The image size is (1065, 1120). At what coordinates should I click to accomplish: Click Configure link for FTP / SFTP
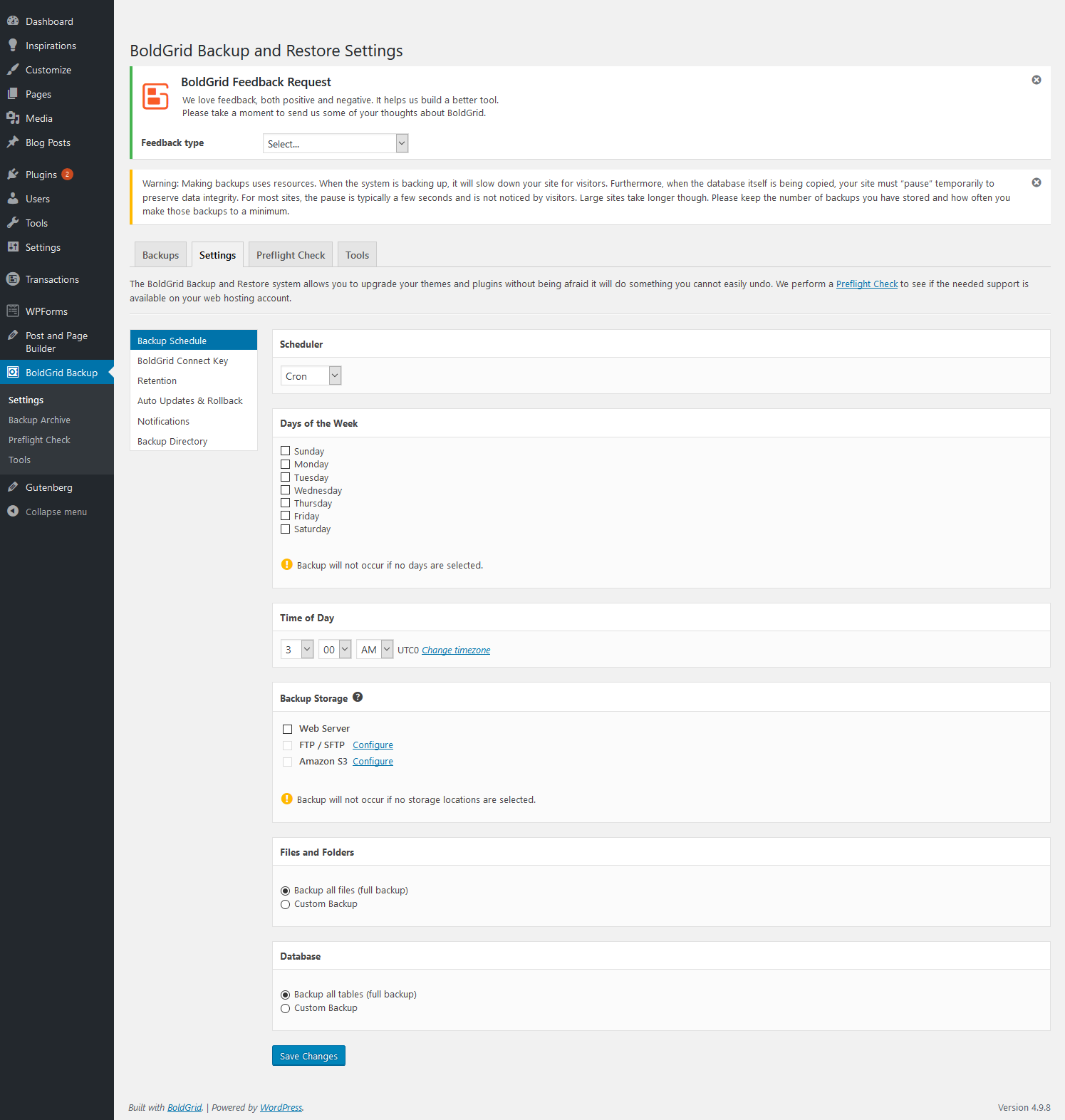373,745
